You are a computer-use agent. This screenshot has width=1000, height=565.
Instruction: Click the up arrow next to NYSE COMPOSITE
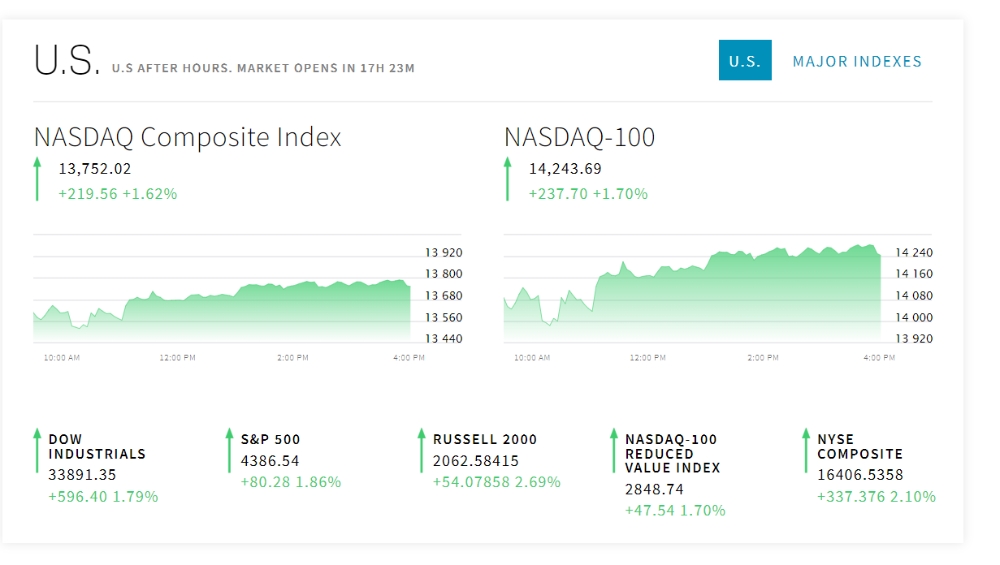(806, 450)
